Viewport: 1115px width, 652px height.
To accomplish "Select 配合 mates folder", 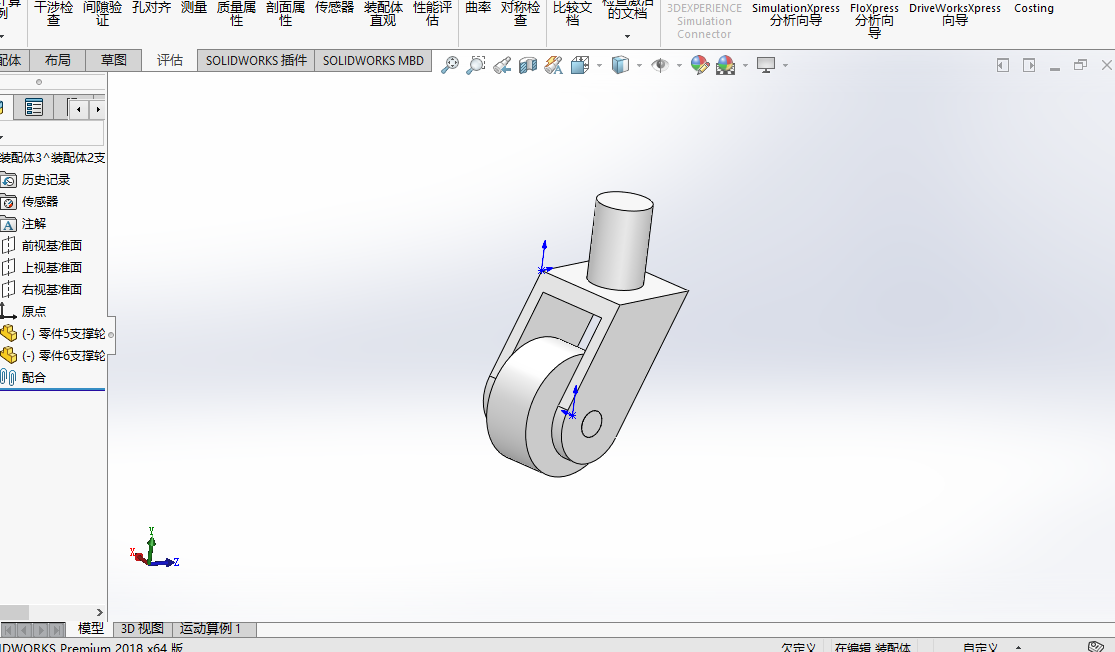I will (33, 378).
